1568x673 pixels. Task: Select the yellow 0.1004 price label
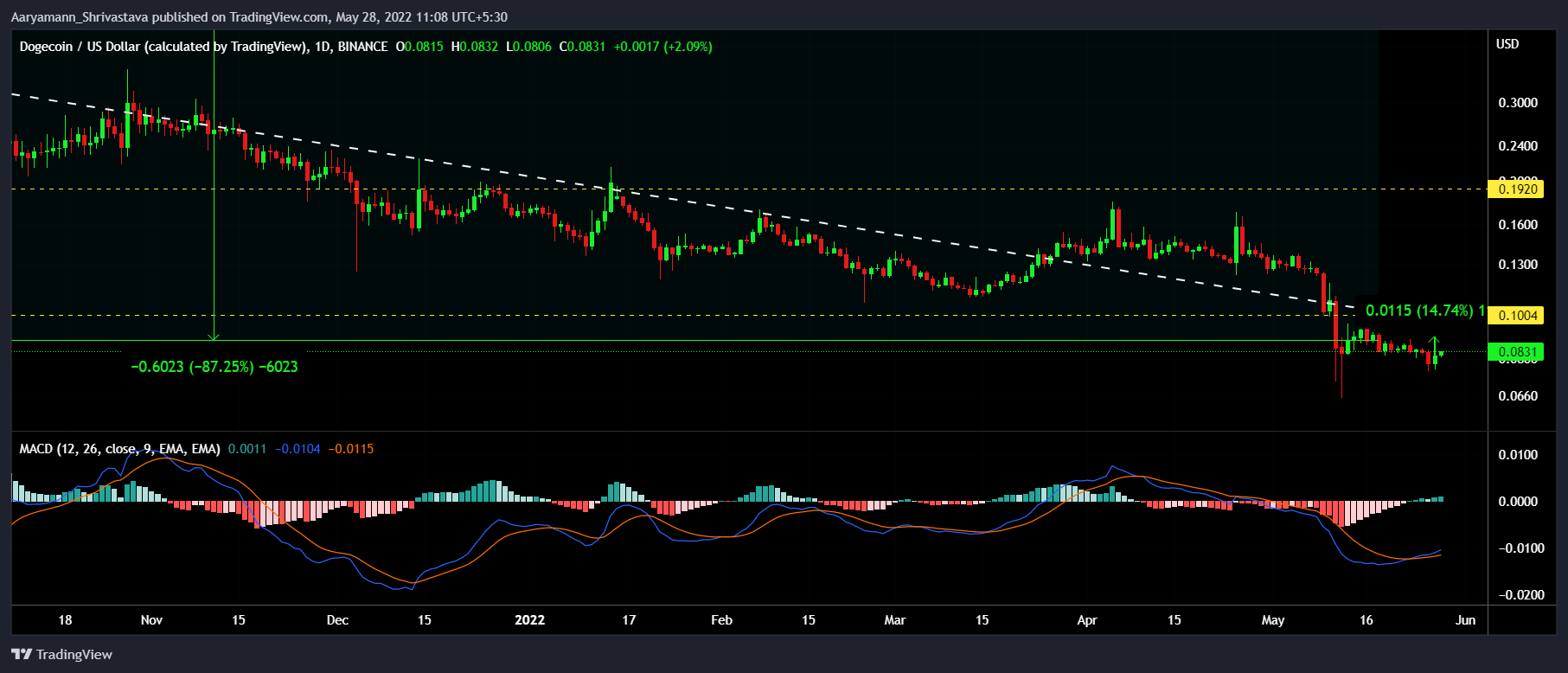coord(1517,315)
